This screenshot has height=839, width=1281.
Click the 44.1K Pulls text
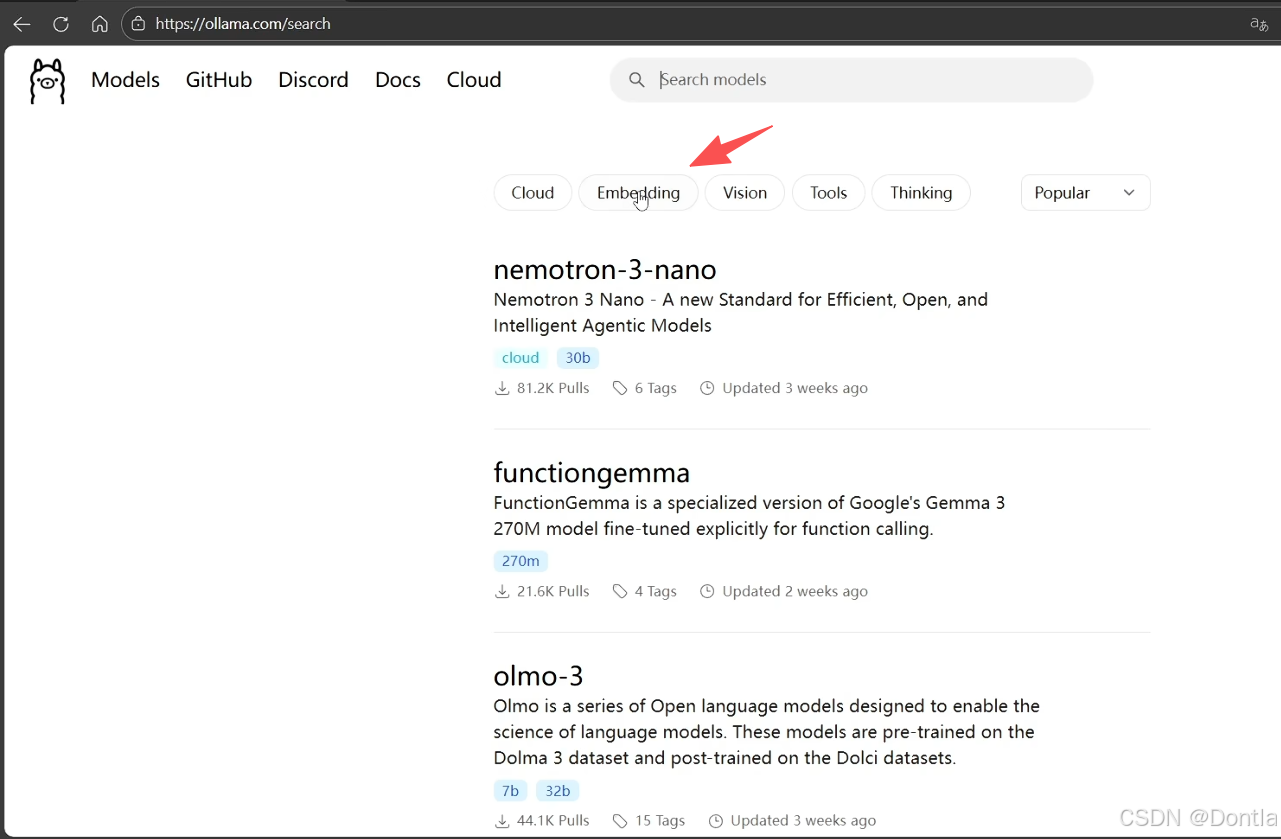(x=553, y=820)
